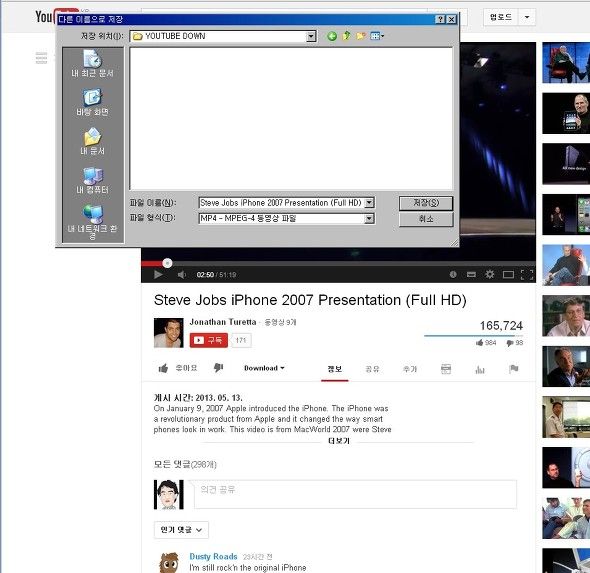Image resolution: width=590 pixels, height=573 pixels.
Task: Click the file name input field
Action: [282, 203]
